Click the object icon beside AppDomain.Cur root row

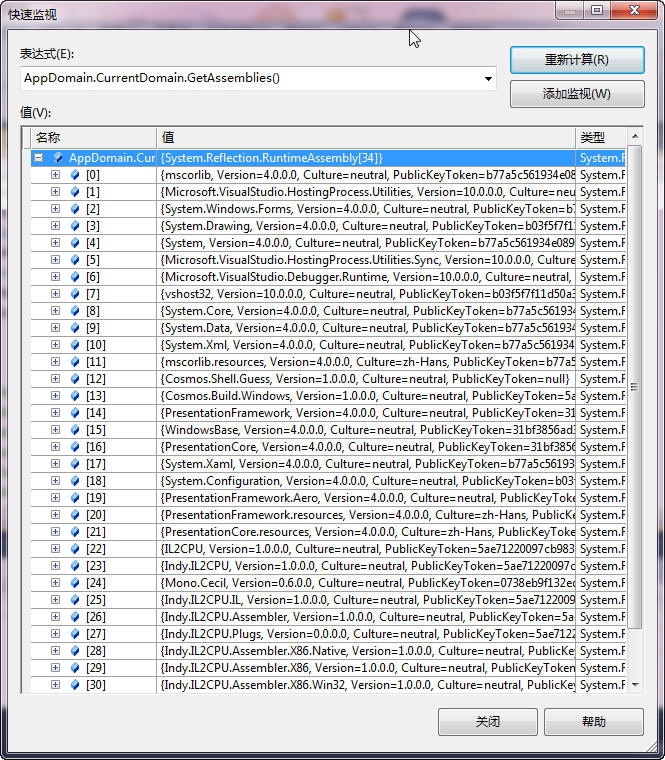point(58,158)
